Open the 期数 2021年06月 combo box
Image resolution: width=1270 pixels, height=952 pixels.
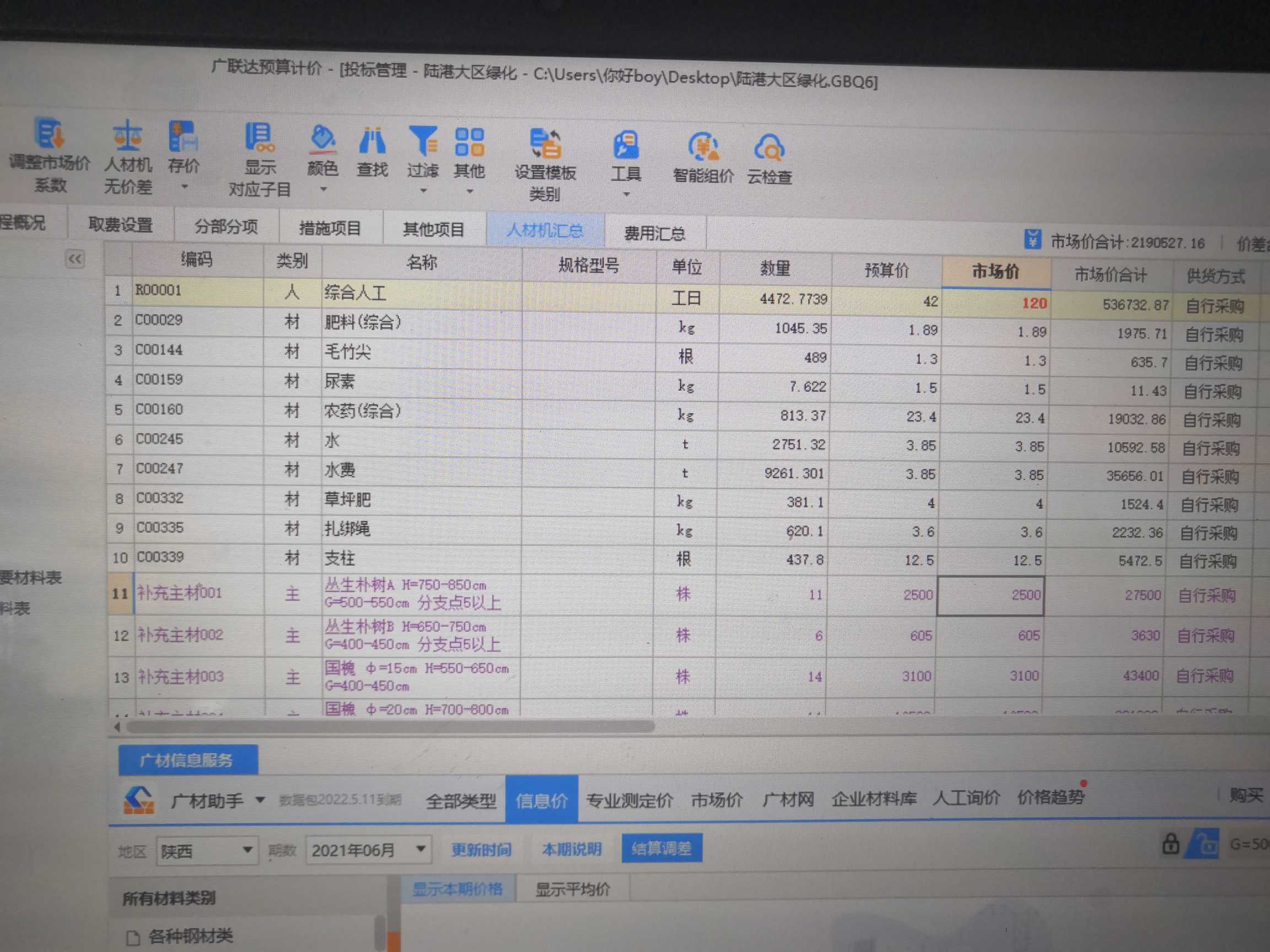pyautogui.click(x=369, y=850)
